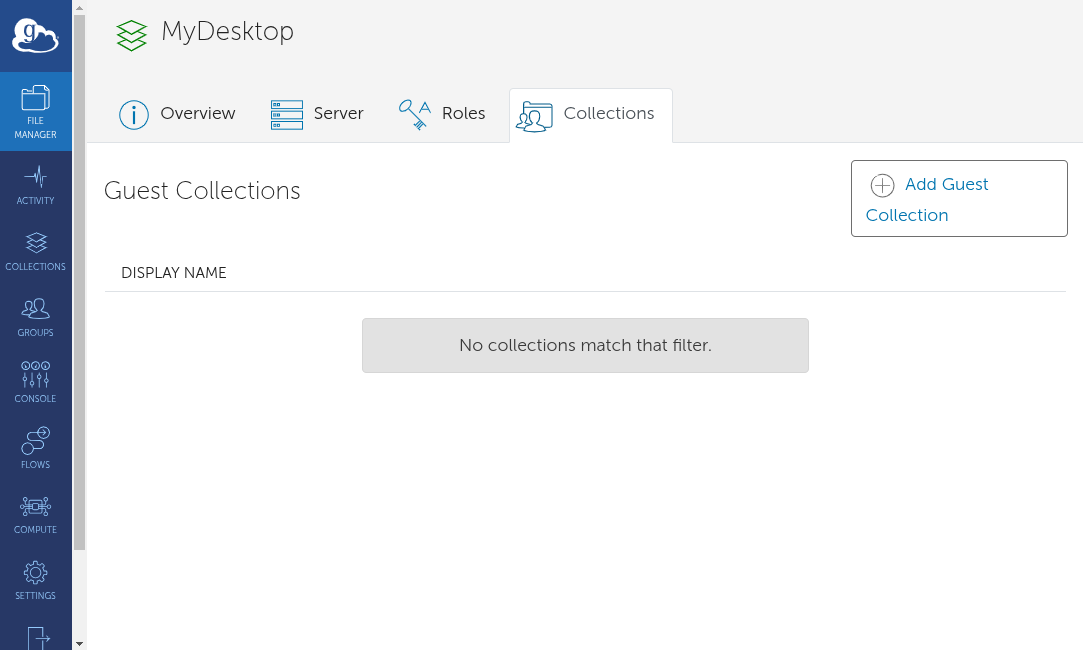Go to the Groups sidebar page
The image size is (1083, 650).
tap(35, 317)
